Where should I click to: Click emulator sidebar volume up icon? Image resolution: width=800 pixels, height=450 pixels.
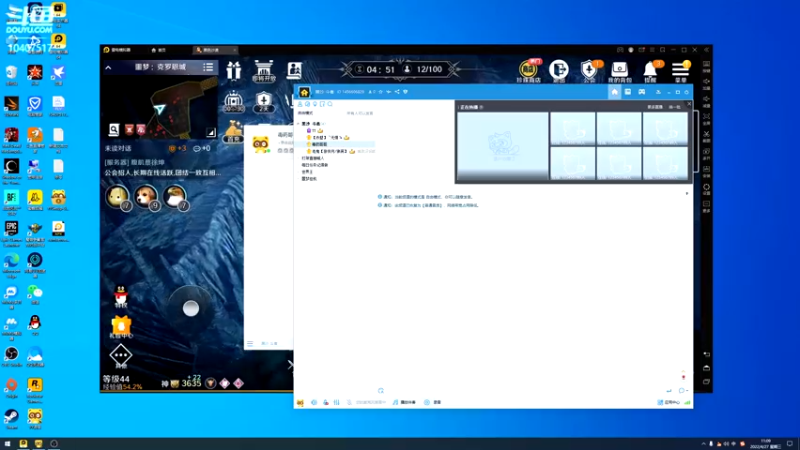(707, 83)
